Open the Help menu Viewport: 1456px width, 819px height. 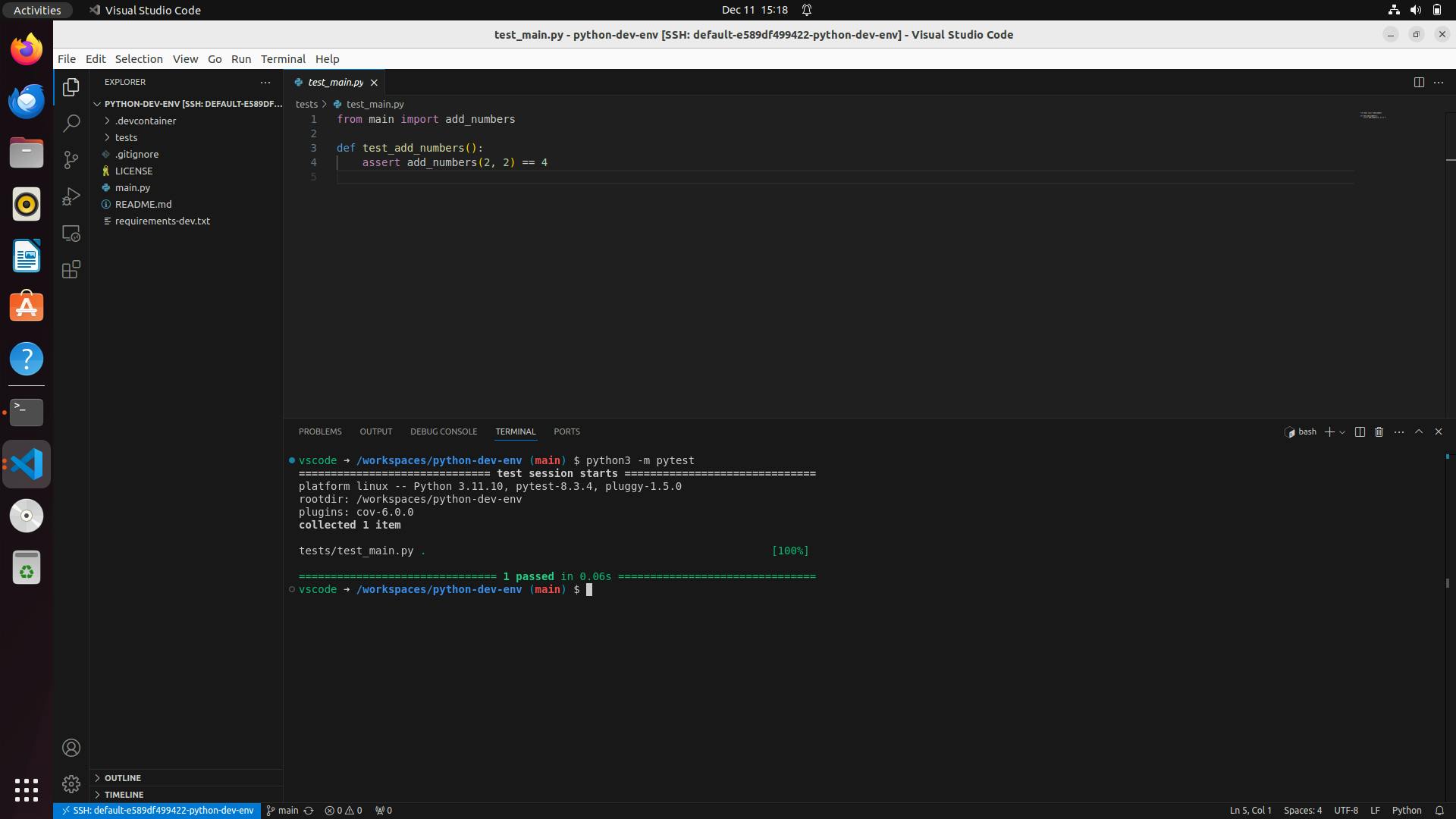[x=327, y=58]
